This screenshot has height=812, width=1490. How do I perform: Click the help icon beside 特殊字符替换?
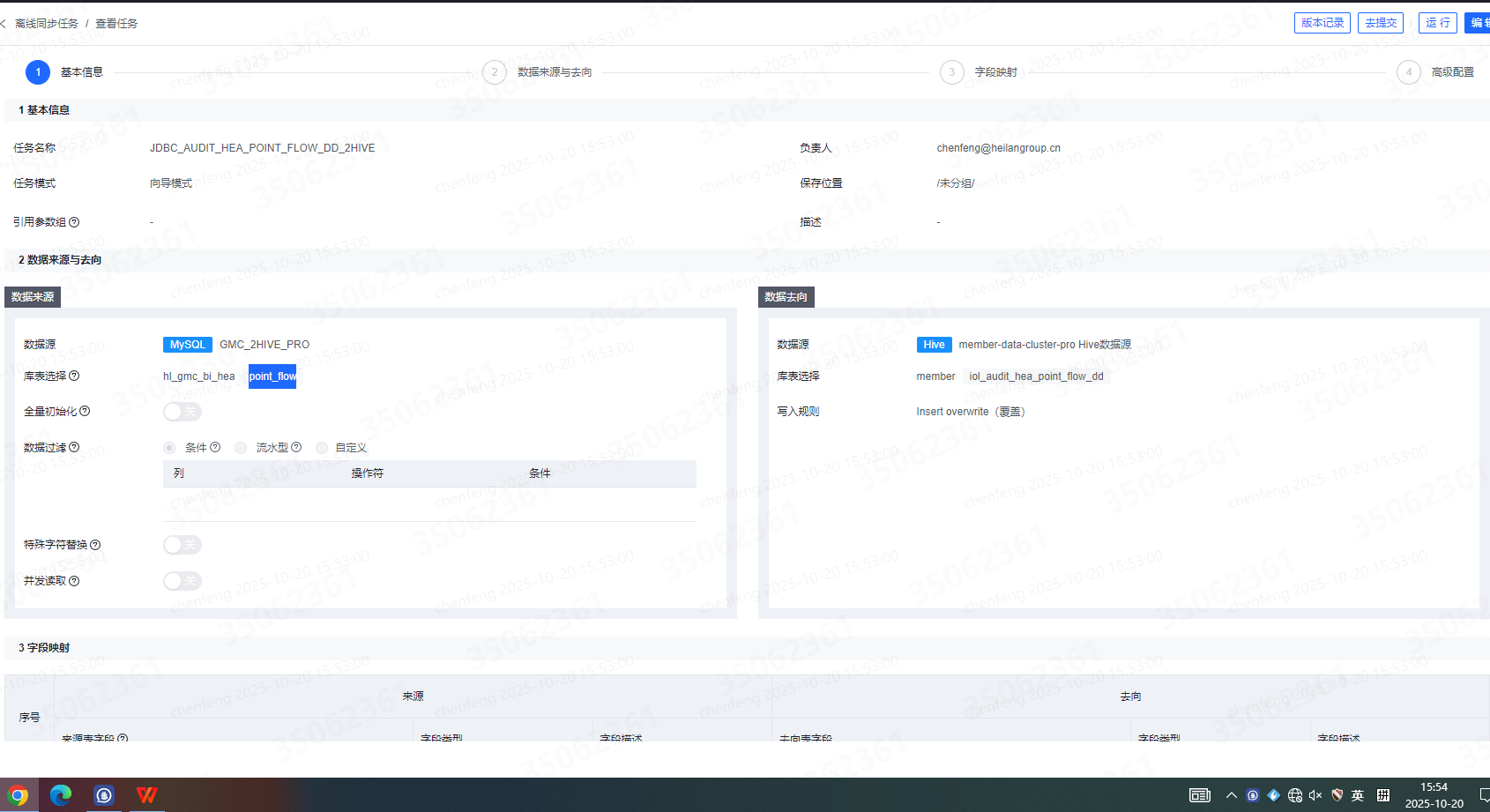[95, 545]
